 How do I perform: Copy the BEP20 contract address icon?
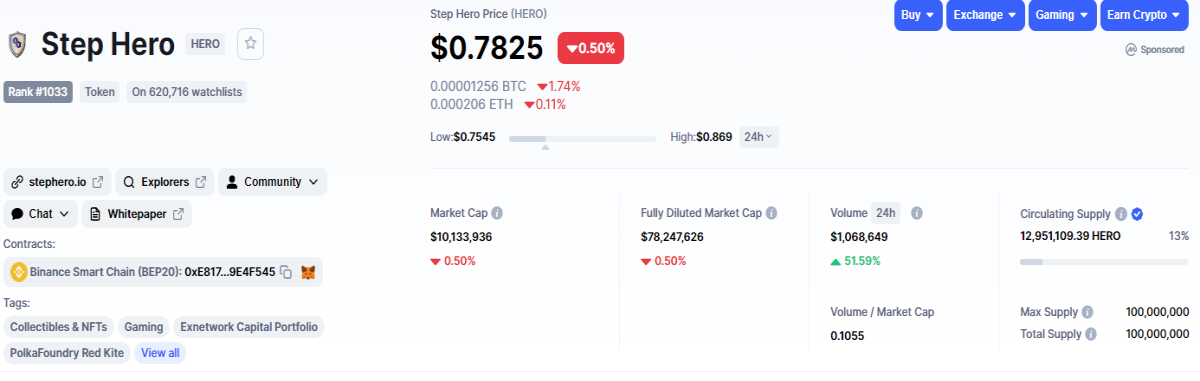(x=286, y=272)
